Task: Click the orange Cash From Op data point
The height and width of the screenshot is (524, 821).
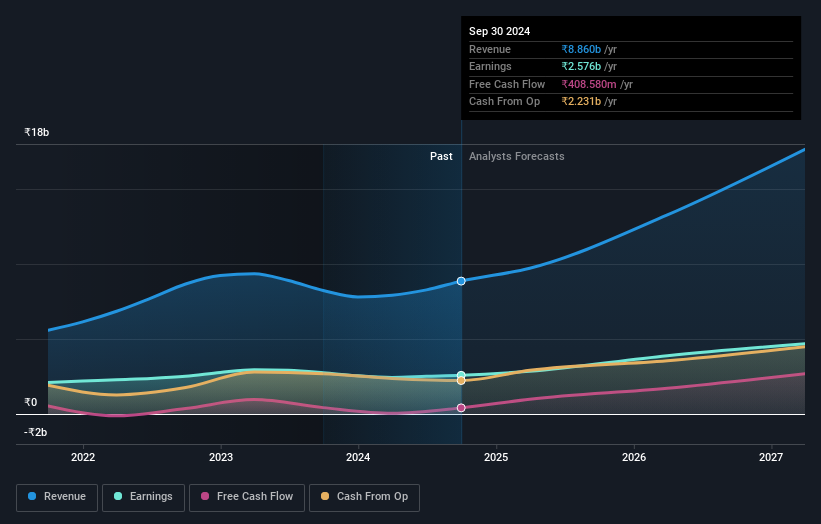Action: click(x=461, y=381)
